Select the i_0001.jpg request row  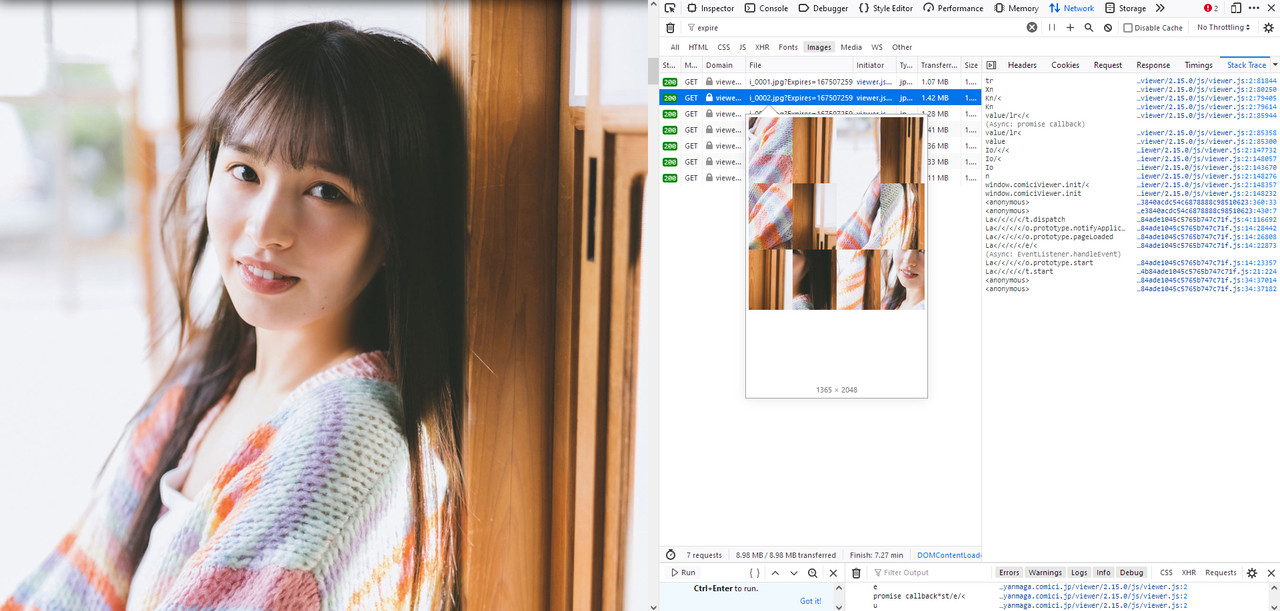(820, 82)
